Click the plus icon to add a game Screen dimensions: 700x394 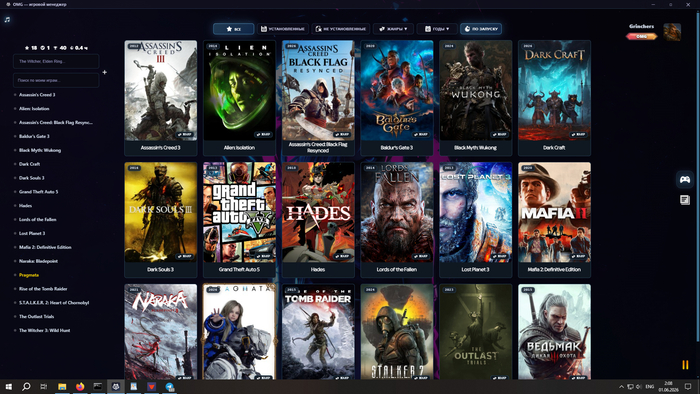104,72
